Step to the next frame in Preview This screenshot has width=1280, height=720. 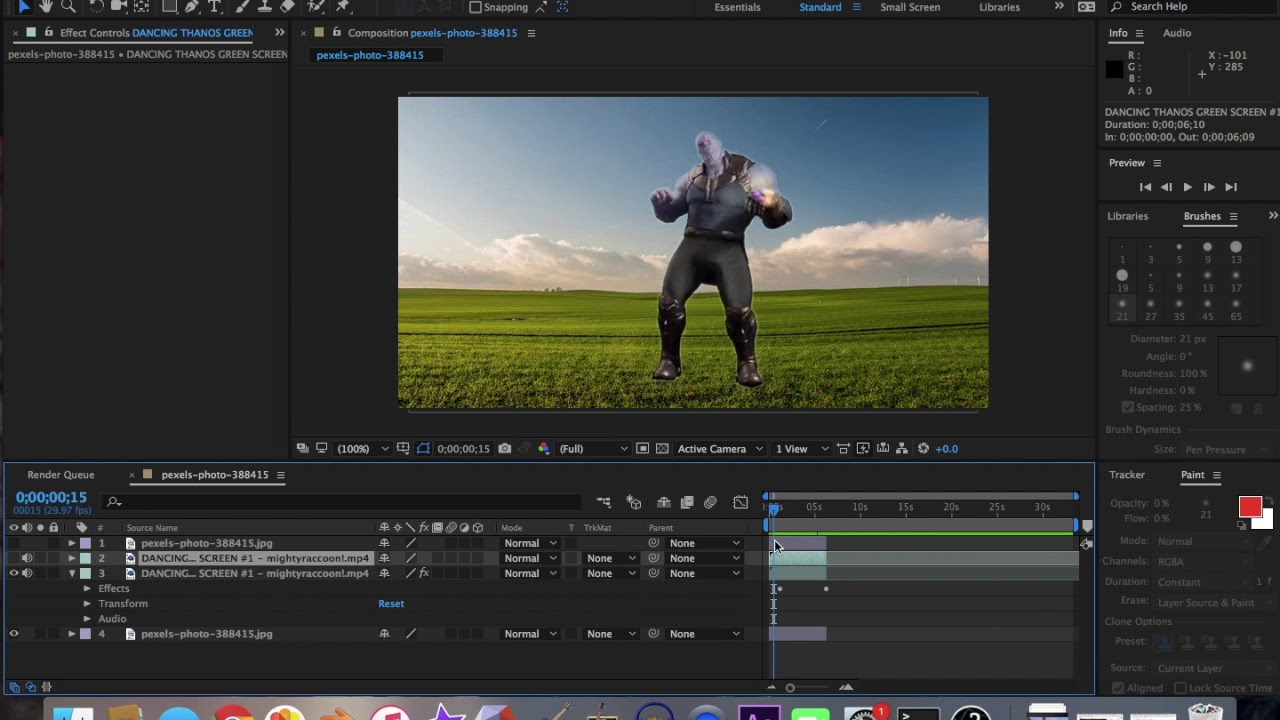[x=1209, y=187]
